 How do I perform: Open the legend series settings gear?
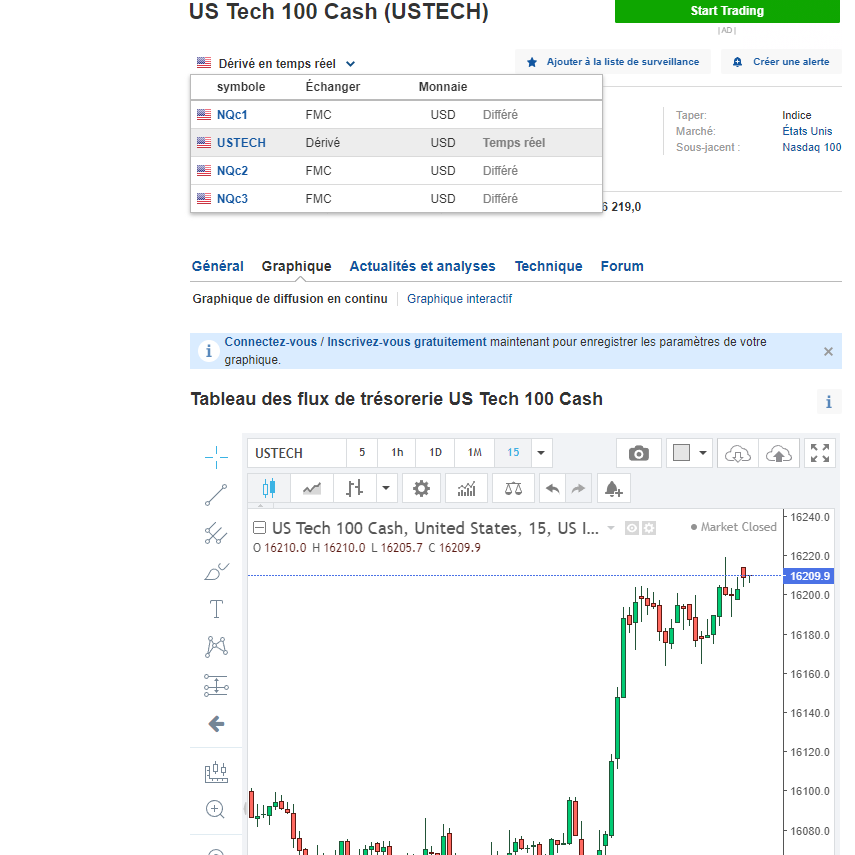pos(649,528)
